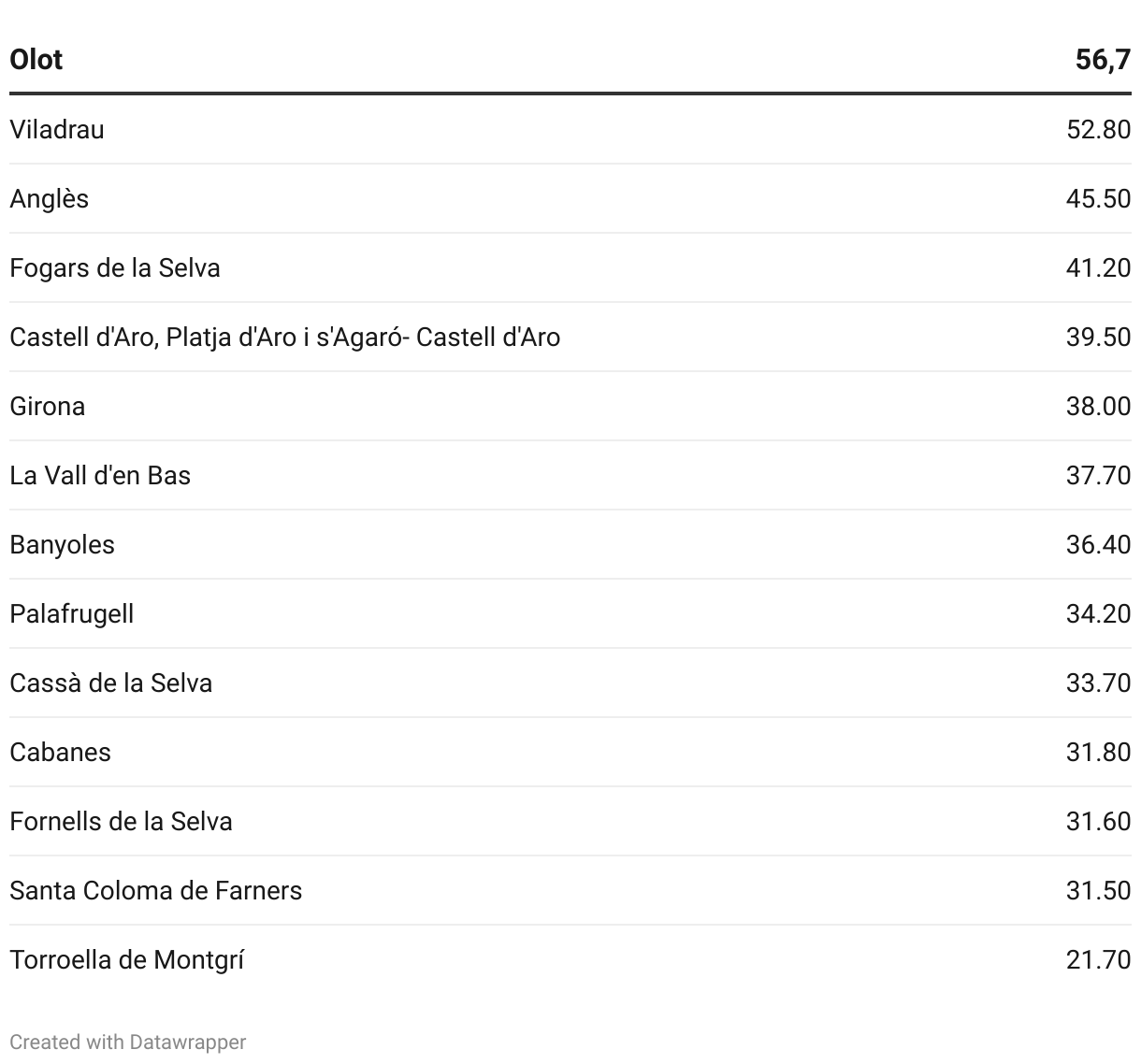This screenshot has width=1141, height=1064.
Task: Select Santa Coloma de Farners row
Action: click(x=155, y=890)
